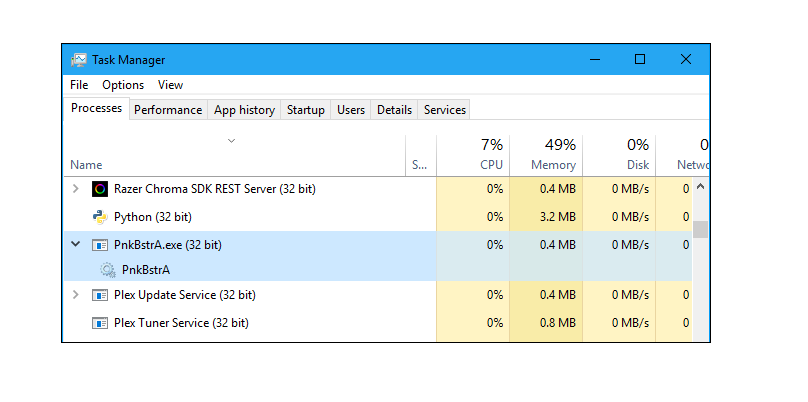Viewport: 808px width, 402px height.
Task: Open the Options menu
Action: (123, 85)
